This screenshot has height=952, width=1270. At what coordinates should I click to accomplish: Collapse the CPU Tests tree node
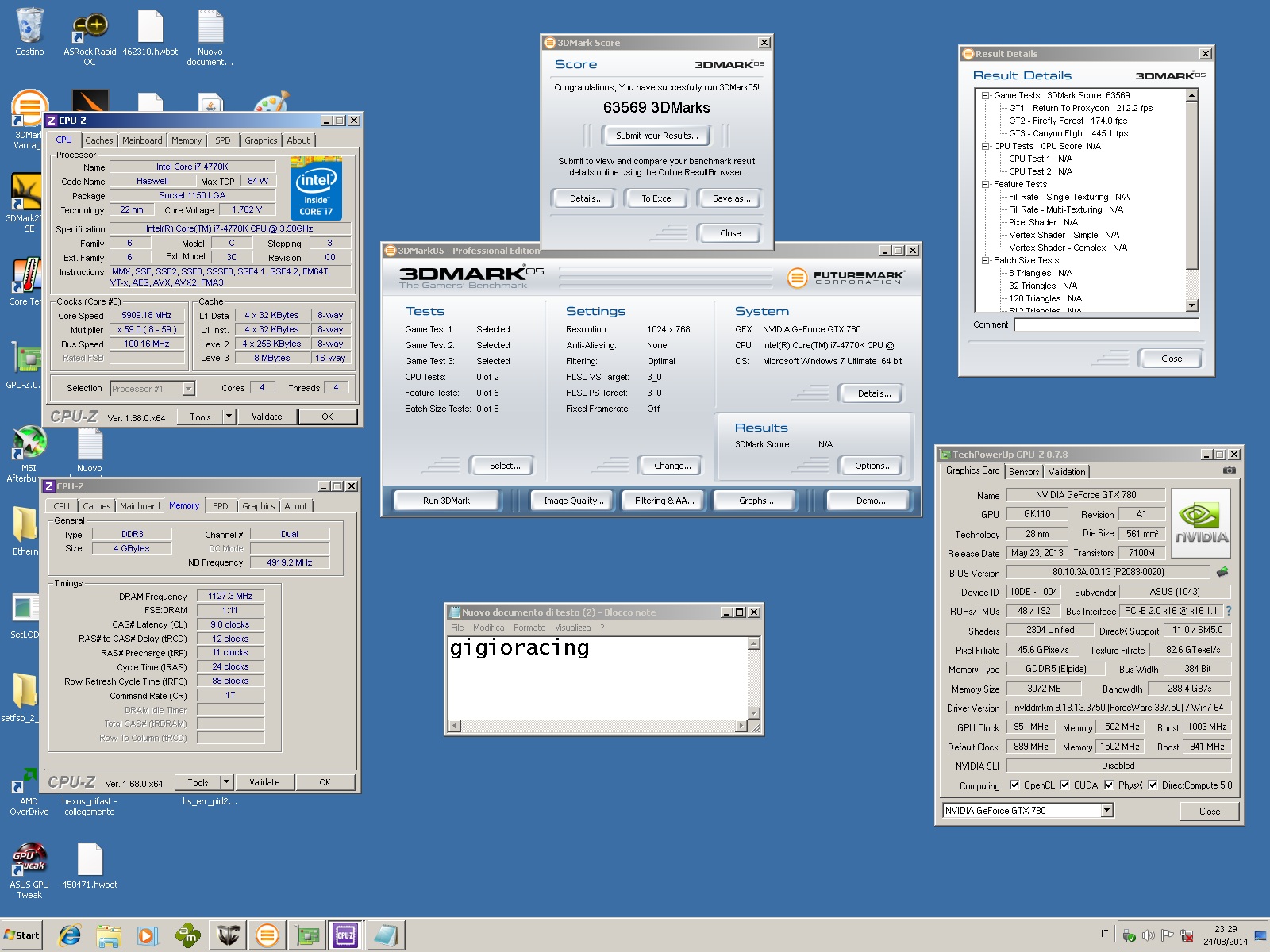tap(985, 146)
